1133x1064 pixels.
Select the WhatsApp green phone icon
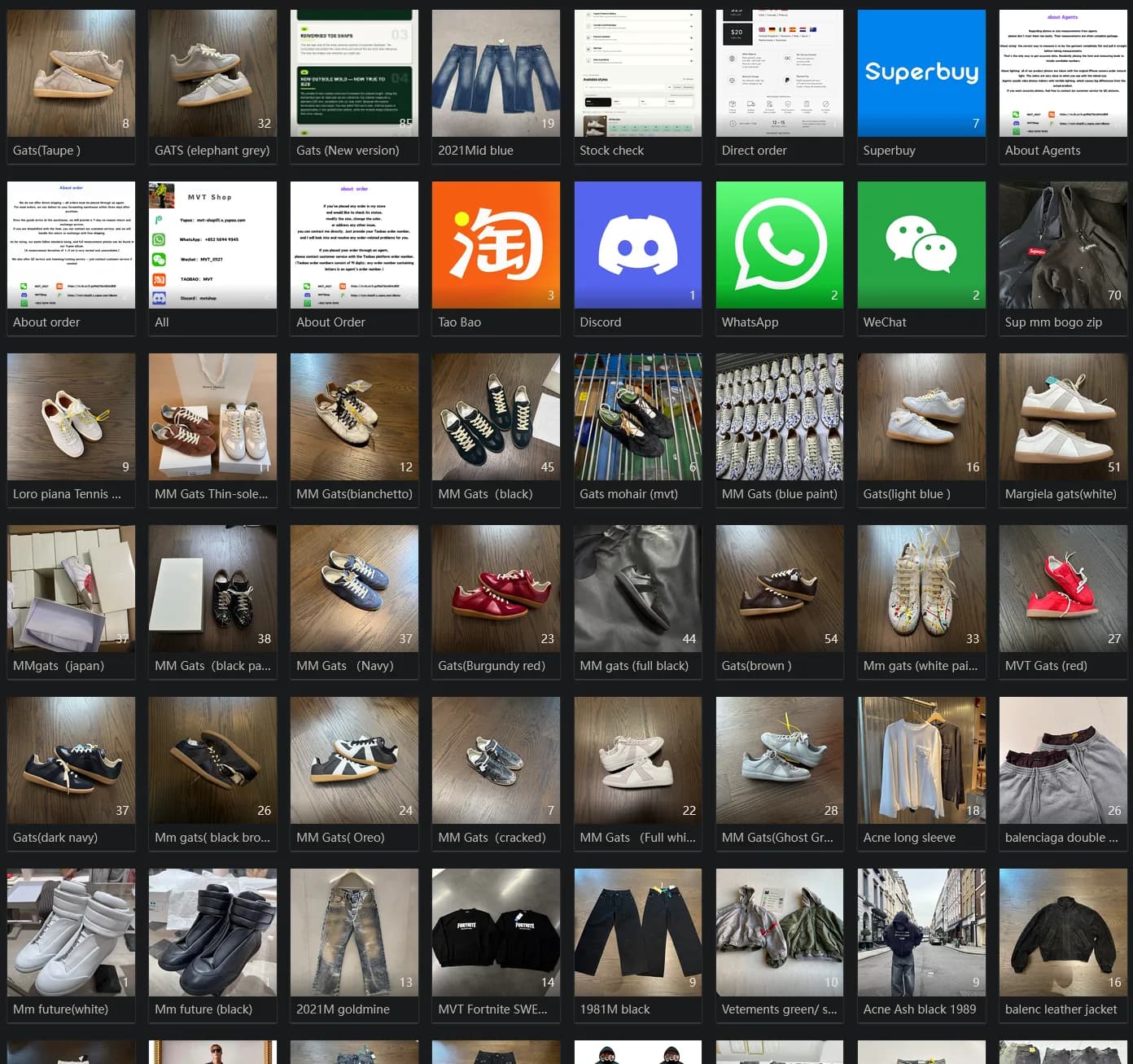pos(780,245)
